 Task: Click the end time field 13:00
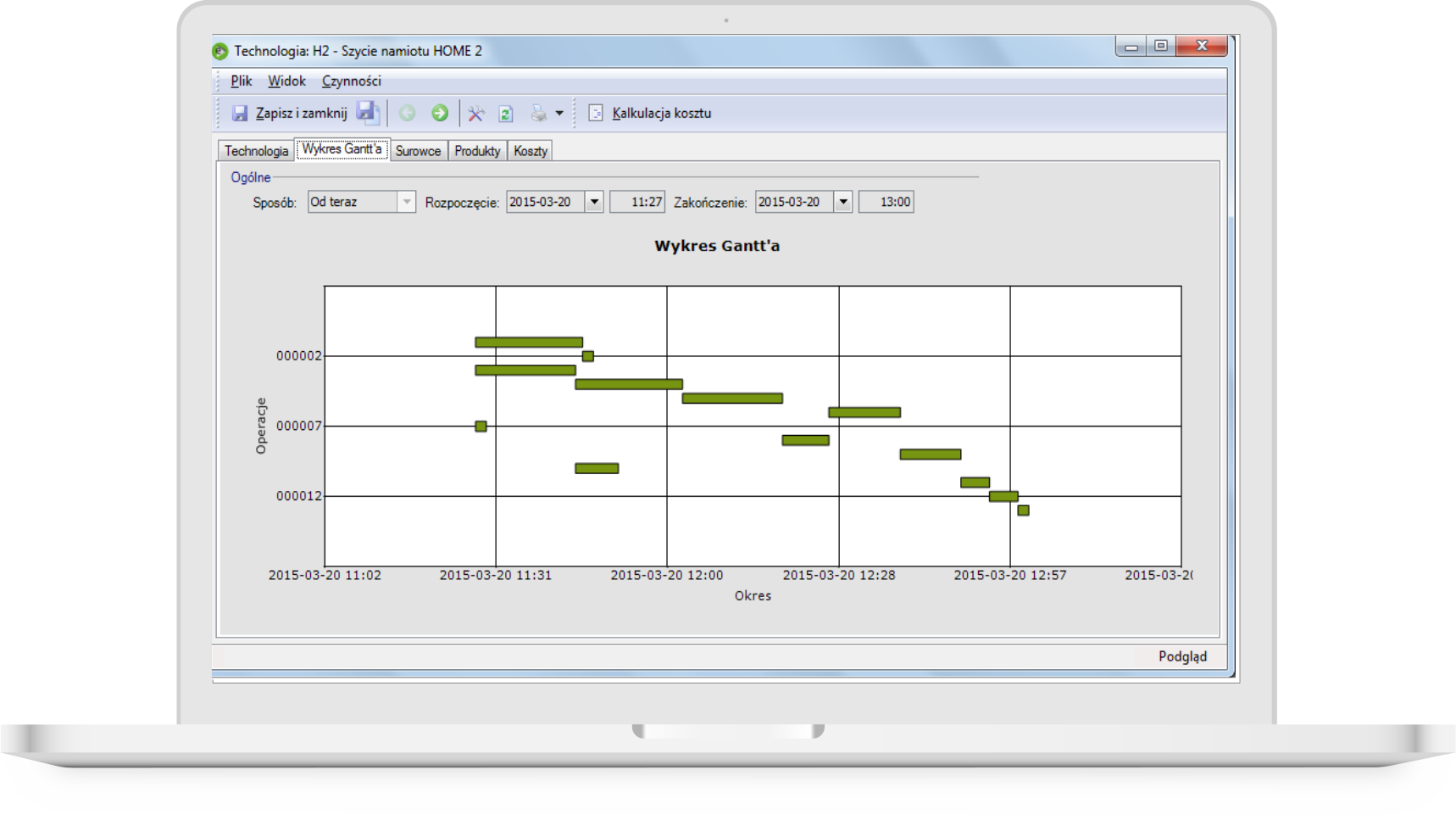point(886,202)
